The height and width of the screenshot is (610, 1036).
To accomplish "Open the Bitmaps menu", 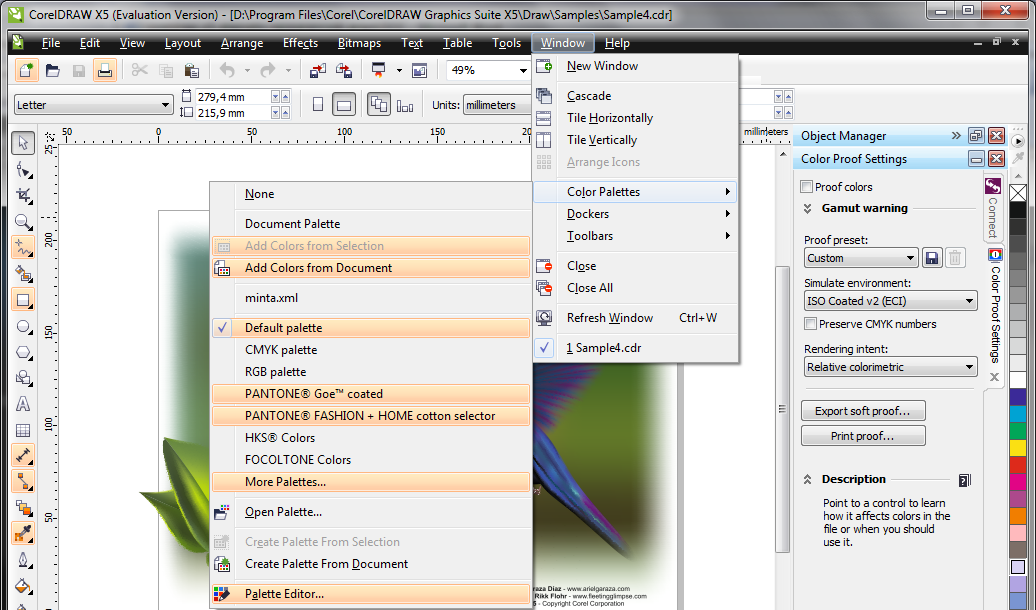I will click(359, 43).
